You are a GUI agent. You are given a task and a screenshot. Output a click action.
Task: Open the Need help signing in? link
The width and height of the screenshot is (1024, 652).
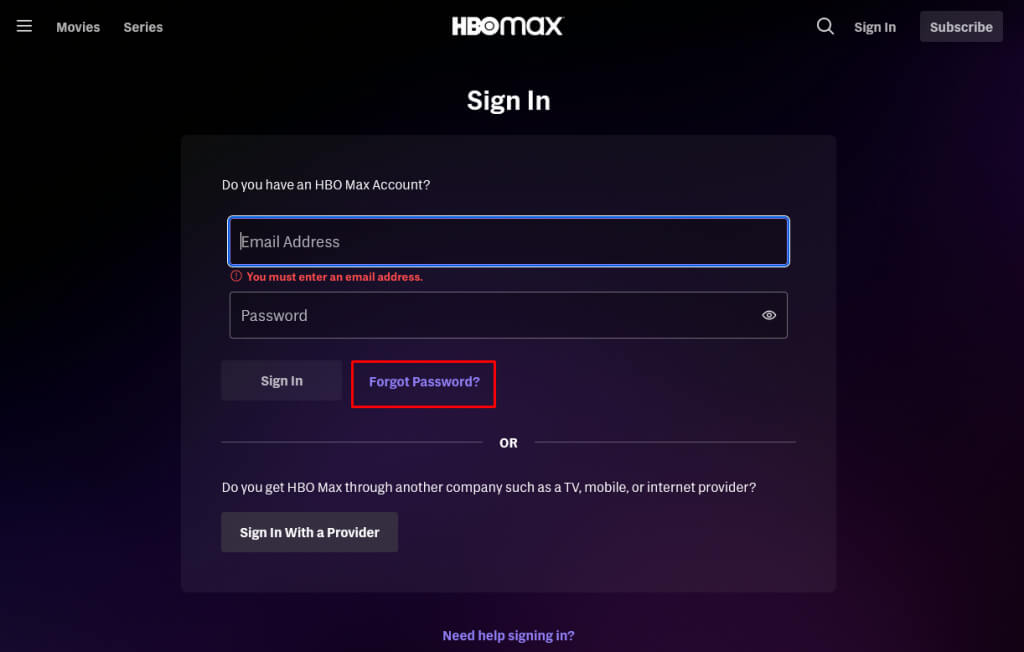coord(508,635)
